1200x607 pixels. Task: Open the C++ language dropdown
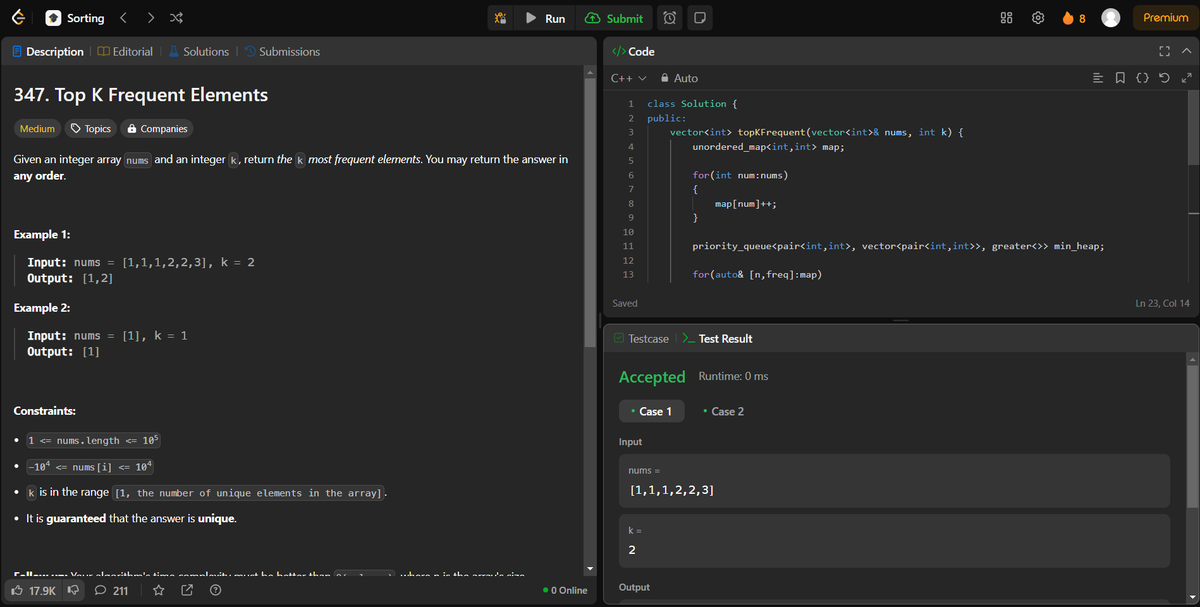click(621, 77)
